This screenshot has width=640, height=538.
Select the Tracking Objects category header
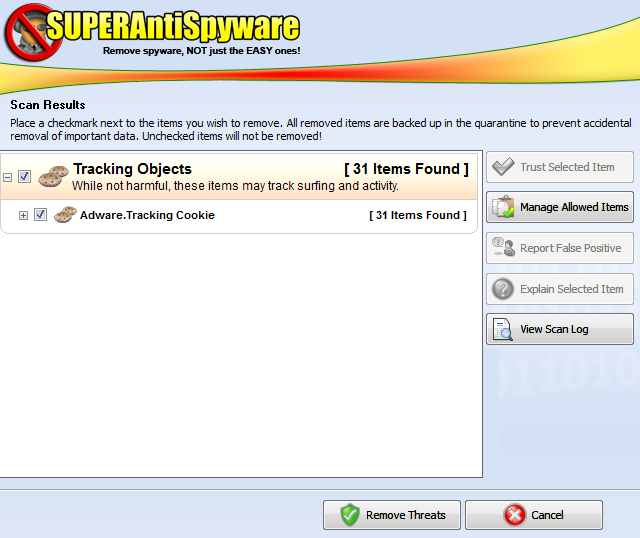click(x=132, y=169)
